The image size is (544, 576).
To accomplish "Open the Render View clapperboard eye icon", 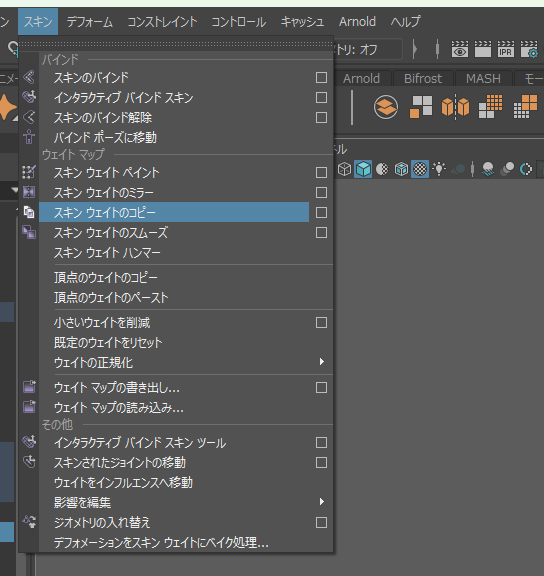I will coord(460,49).
